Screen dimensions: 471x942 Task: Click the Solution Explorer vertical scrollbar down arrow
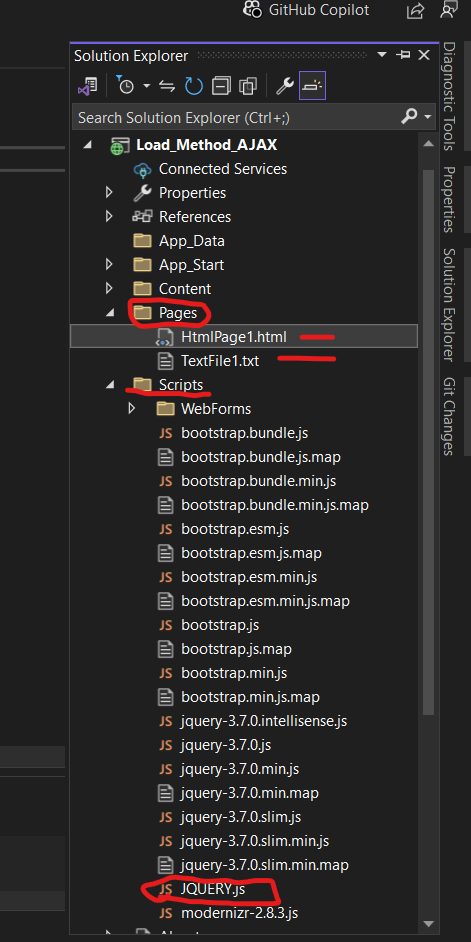coord(428,923)
